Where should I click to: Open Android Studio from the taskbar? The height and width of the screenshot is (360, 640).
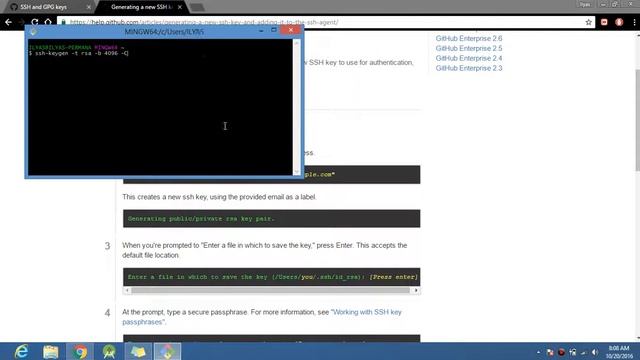pos(109,351)
